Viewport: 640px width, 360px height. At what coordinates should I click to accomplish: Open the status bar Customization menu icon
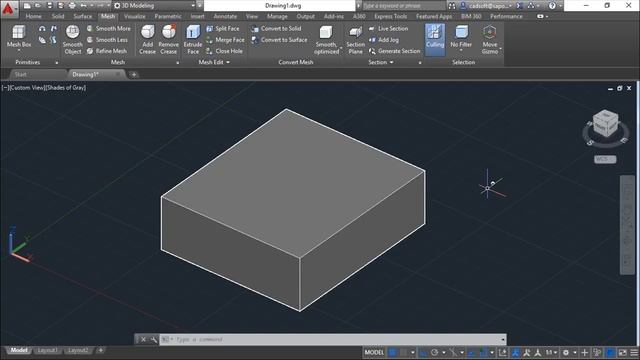click(x=634, y=352)
